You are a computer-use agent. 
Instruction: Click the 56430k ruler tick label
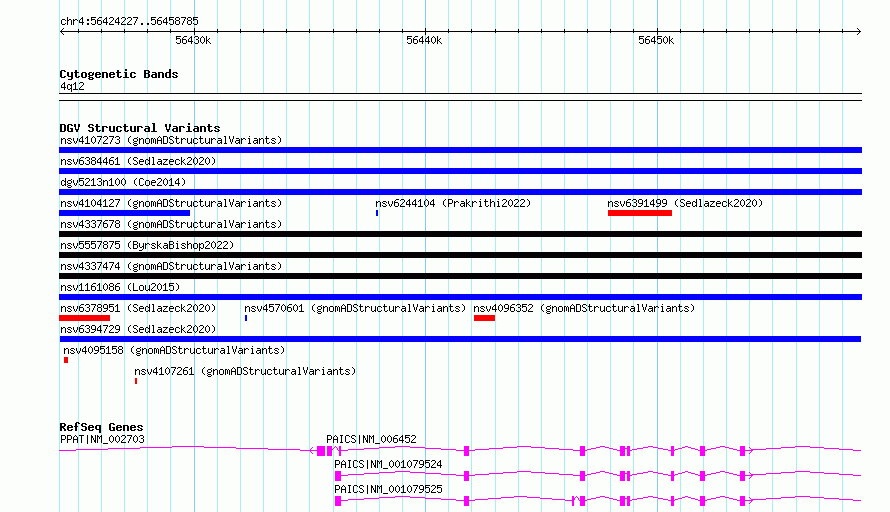193,40
